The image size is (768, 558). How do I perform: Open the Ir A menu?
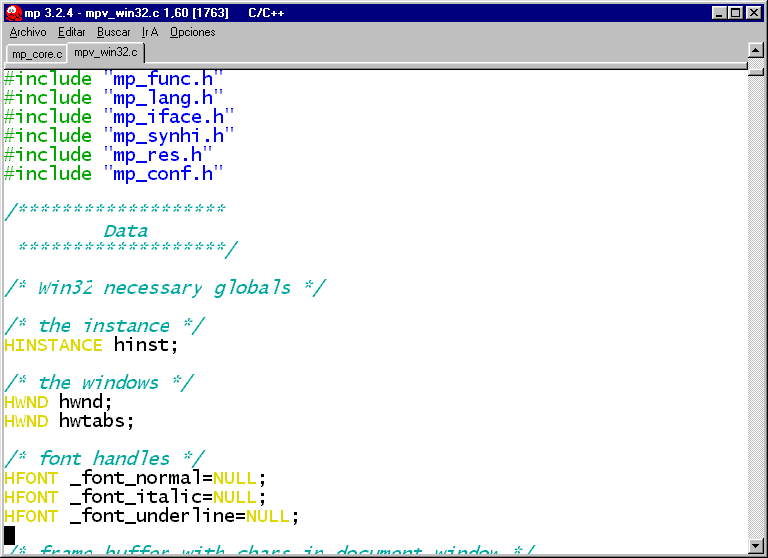(x=150, y=32)
